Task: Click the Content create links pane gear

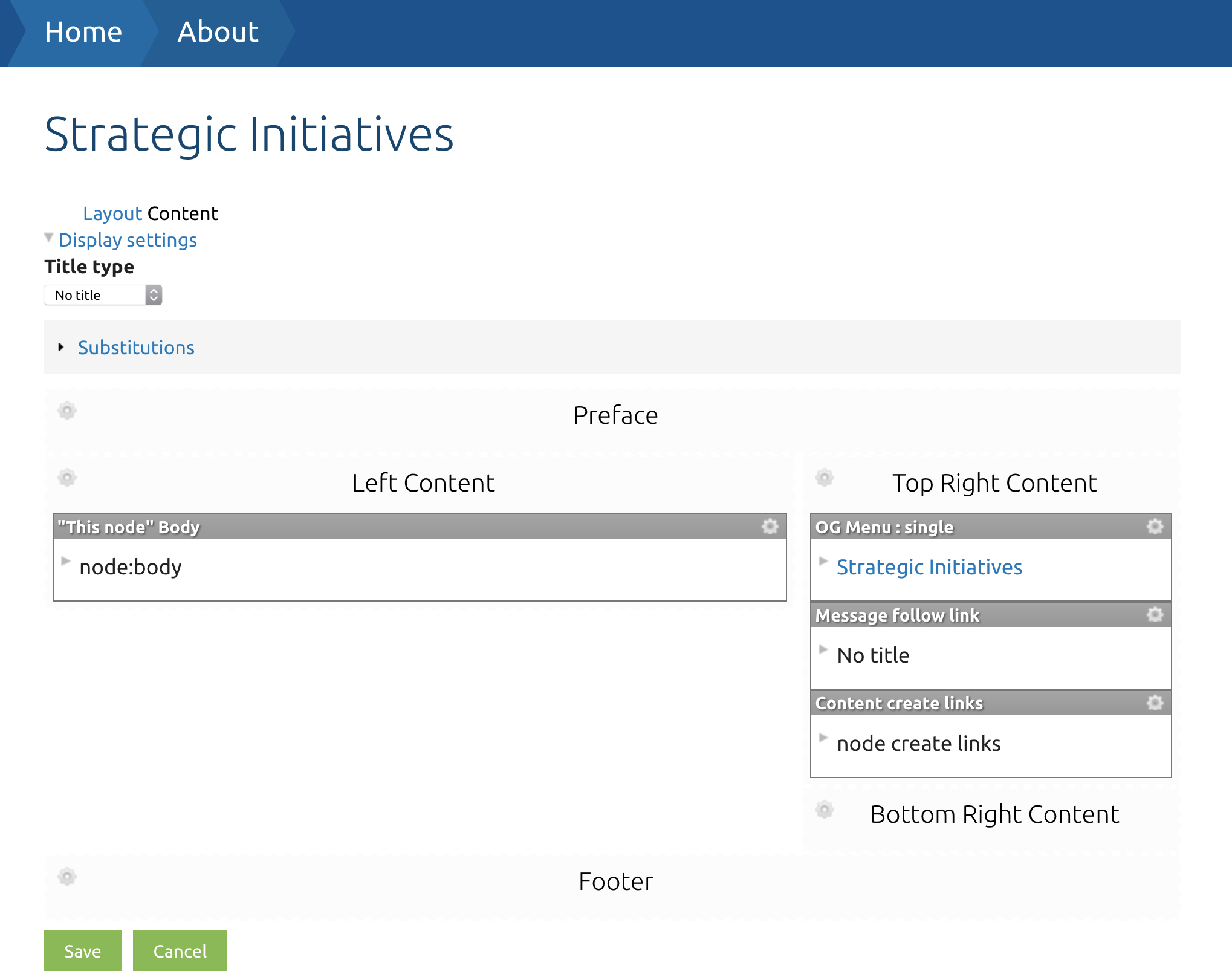Action: coord(1155,703)
